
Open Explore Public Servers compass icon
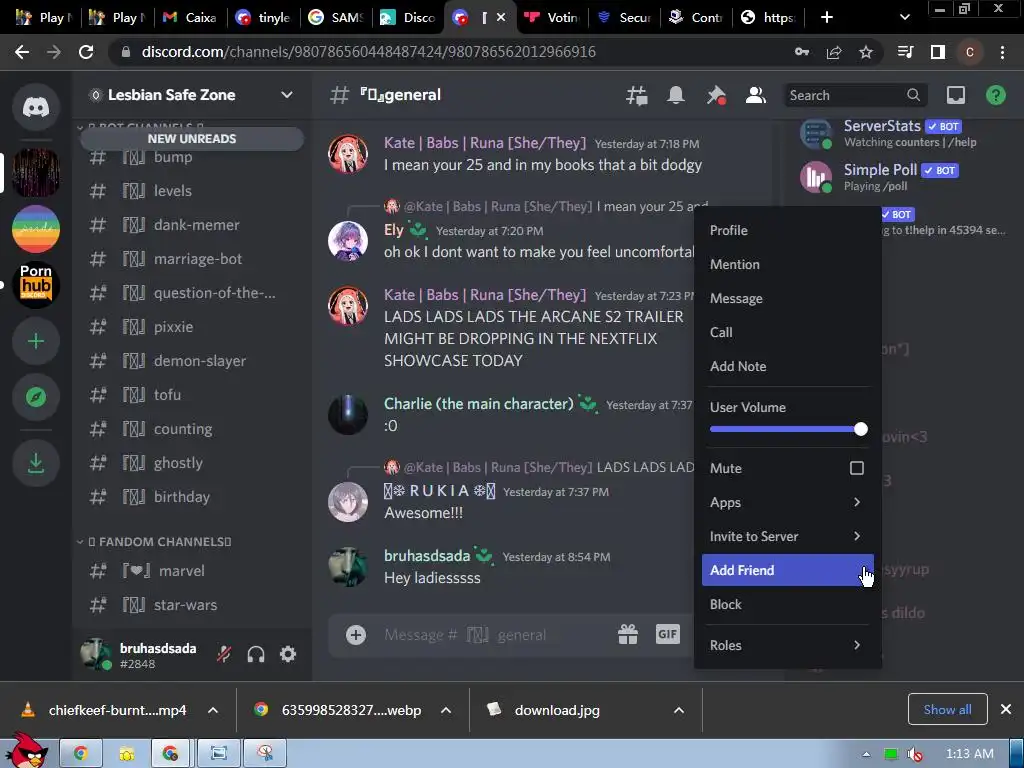(x=36, y=397)
